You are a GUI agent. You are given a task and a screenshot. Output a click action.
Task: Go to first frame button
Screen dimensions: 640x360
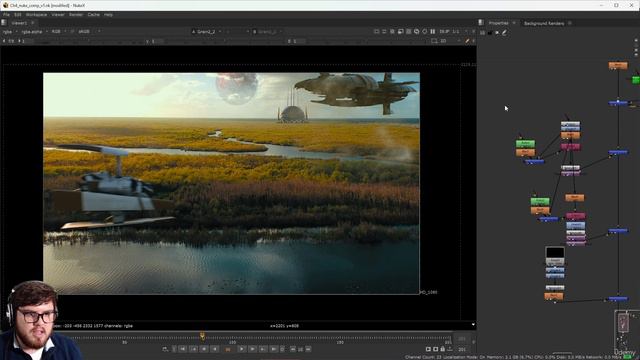pos(182,349)
